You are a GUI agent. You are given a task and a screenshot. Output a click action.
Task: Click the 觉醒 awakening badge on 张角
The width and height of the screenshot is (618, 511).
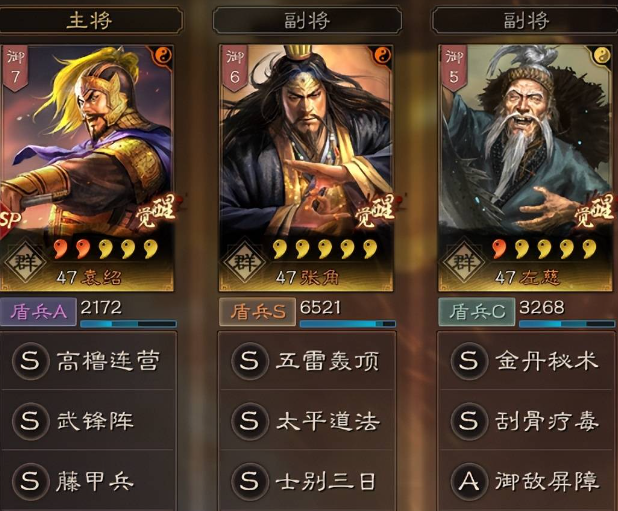coord(375,212)
